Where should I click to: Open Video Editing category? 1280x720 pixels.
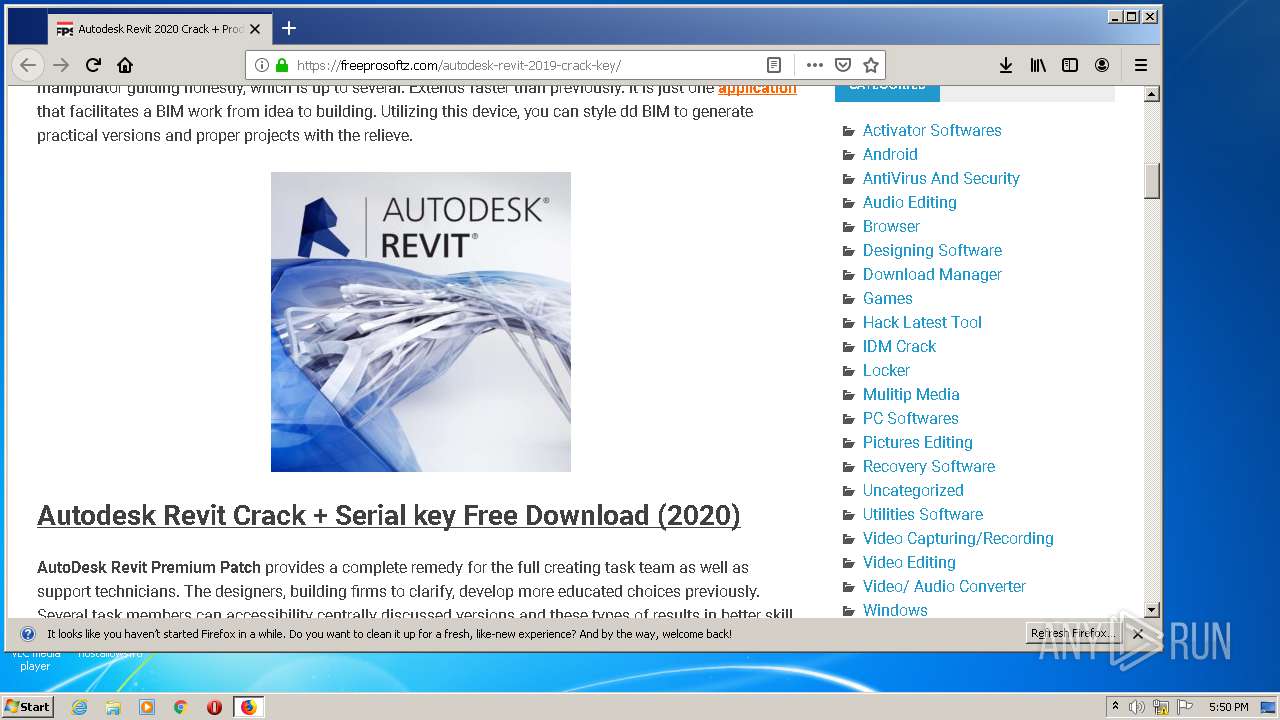(x=909, y=562)
